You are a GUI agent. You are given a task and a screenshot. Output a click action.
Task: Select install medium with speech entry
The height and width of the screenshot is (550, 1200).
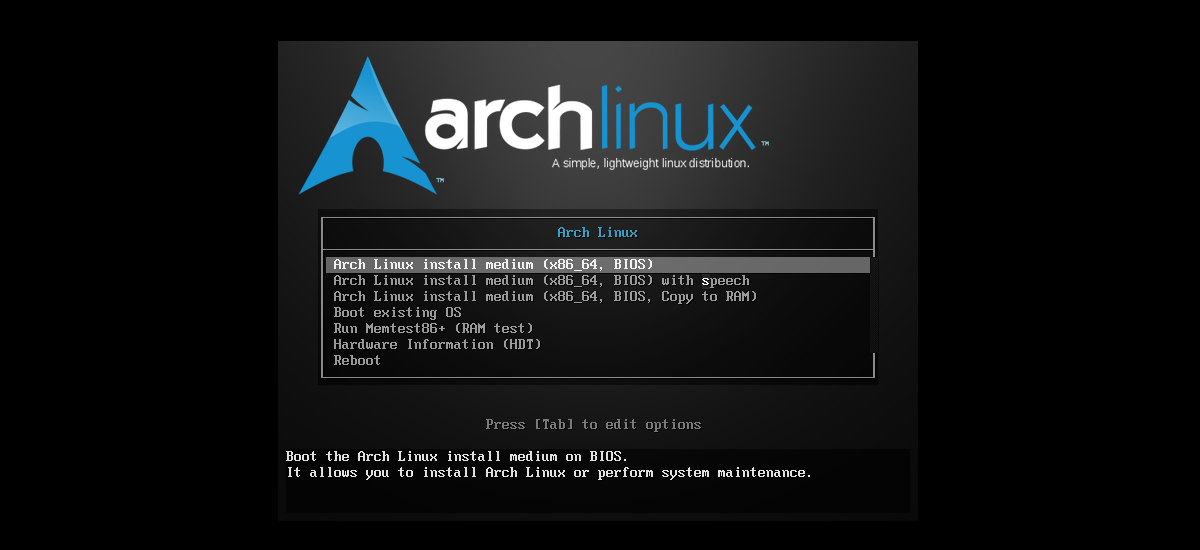pyautogui.click(x=541, y=281)
